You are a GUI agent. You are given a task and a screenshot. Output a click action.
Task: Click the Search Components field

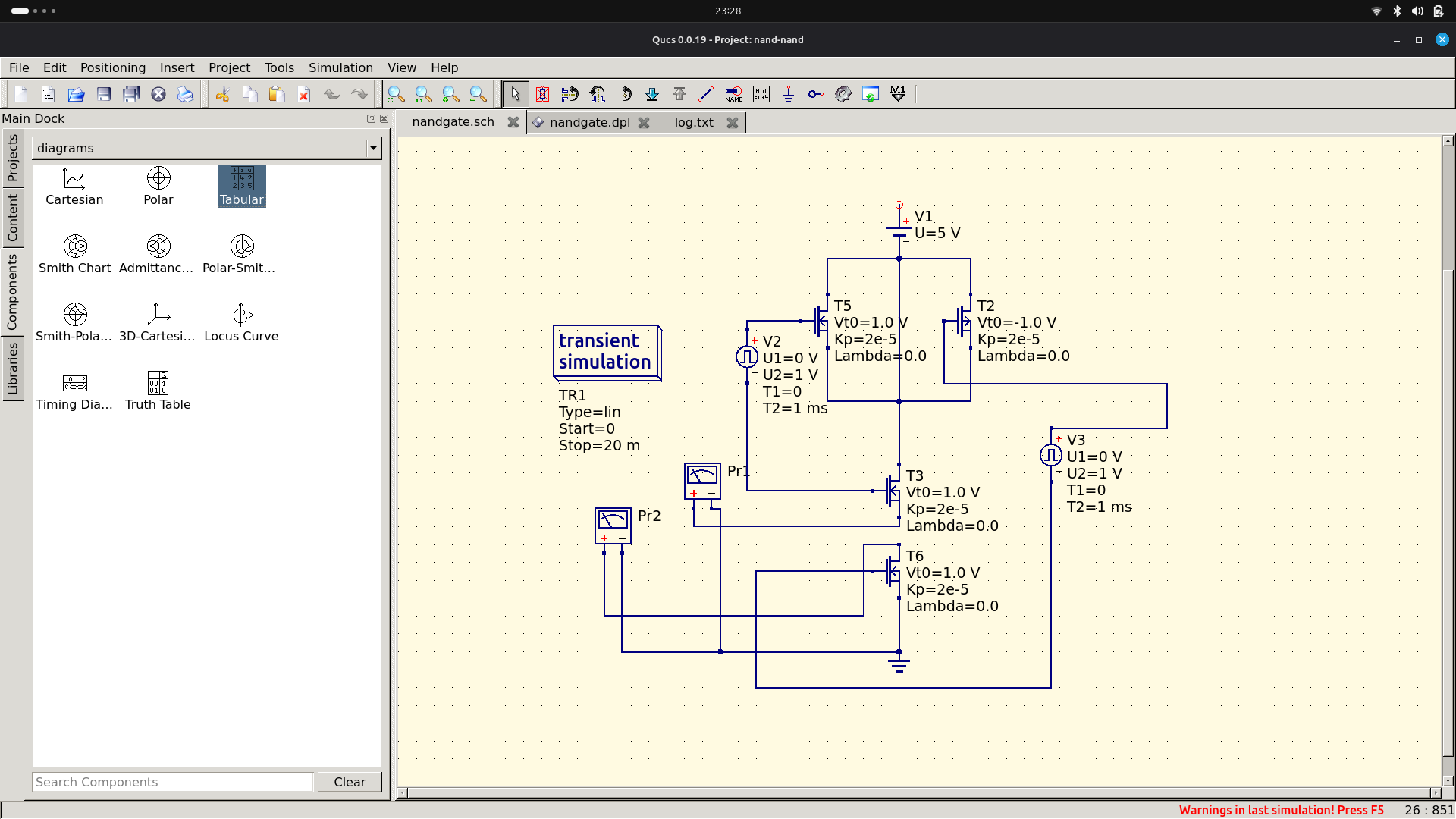coord(173,782)
